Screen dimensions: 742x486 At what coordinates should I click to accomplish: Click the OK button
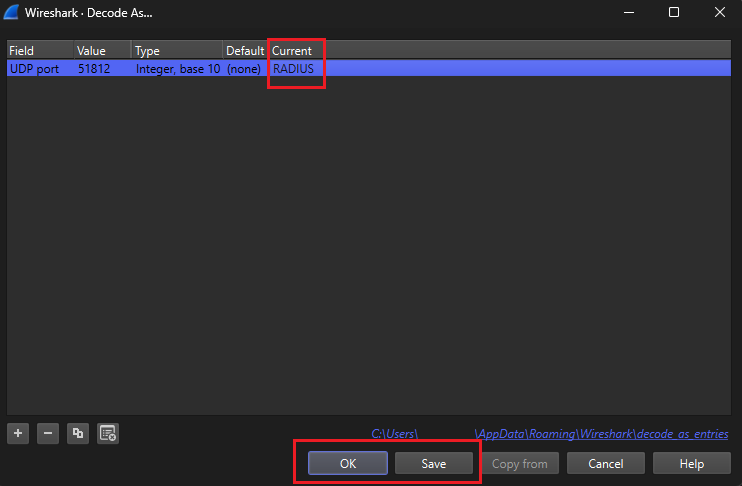348,463
